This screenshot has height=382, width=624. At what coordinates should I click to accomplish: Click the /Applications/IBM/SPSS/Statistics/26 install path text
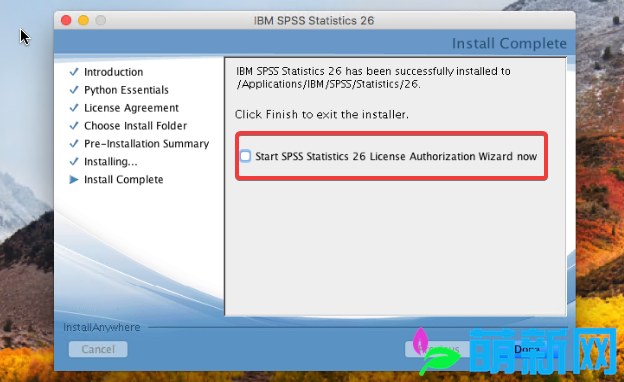click(328, 84)
